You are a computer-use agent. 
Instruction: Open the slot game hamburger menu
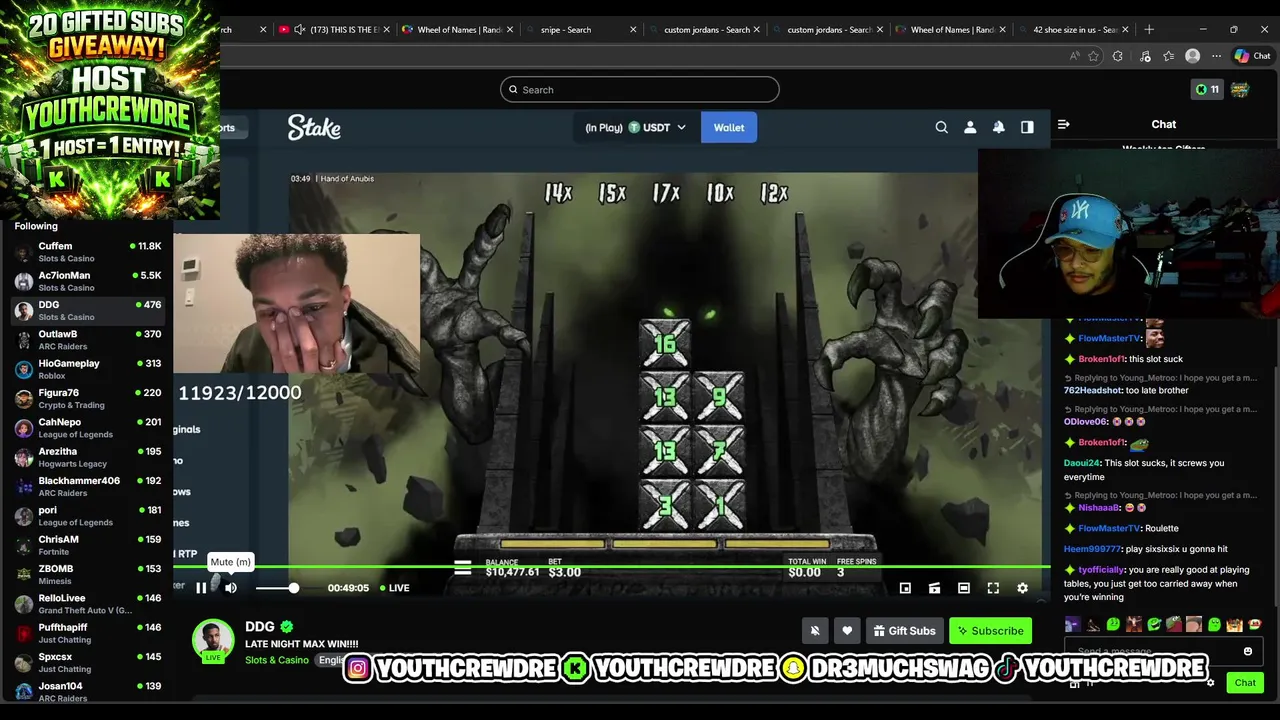click(x=462, y=568)
